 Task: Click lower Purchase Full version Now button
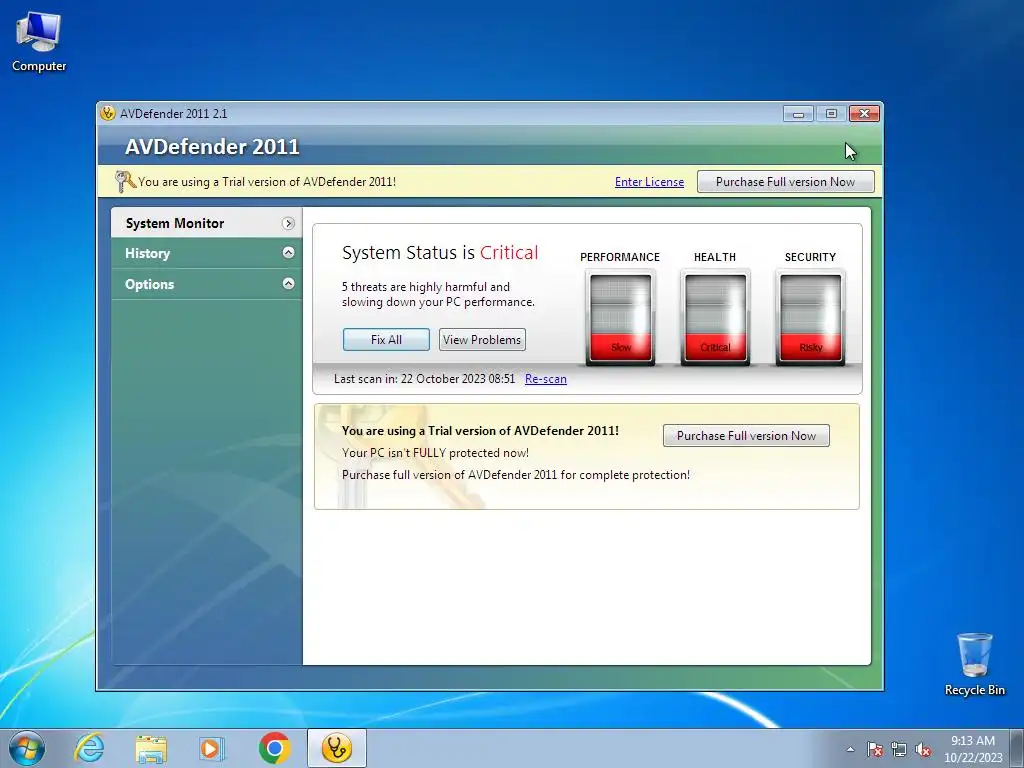(746, 436)
